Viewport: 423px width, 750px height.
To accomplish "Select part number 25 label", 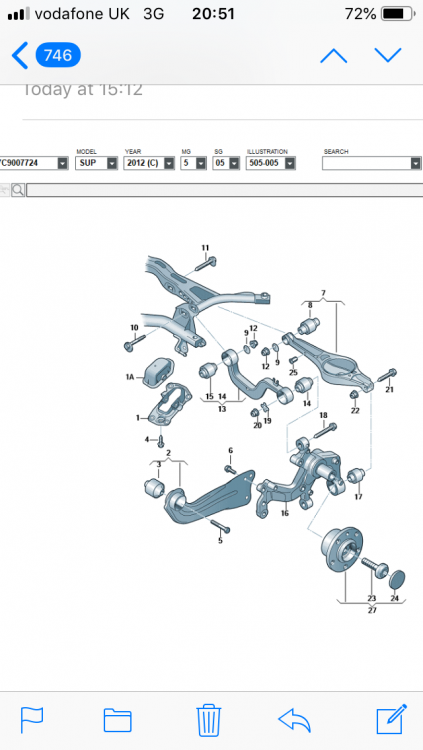I will (293, 373).
